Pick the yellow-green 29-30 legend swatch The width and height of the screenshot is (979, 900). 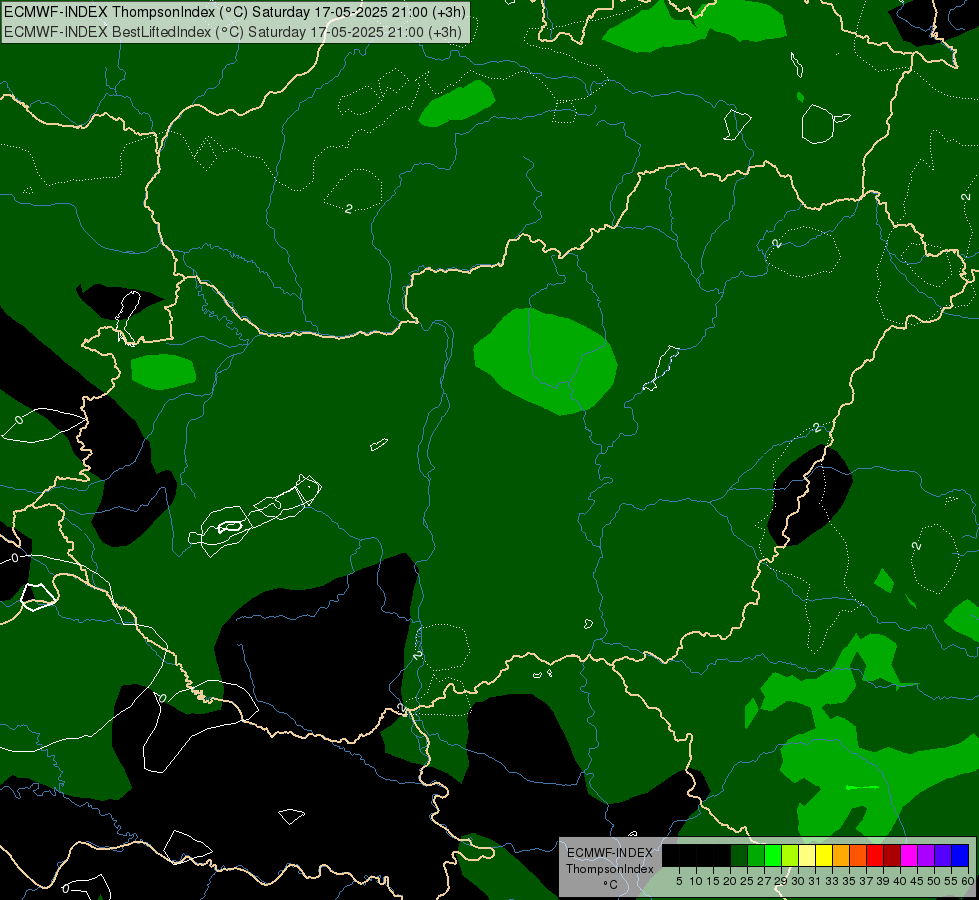tap(790, 855)
